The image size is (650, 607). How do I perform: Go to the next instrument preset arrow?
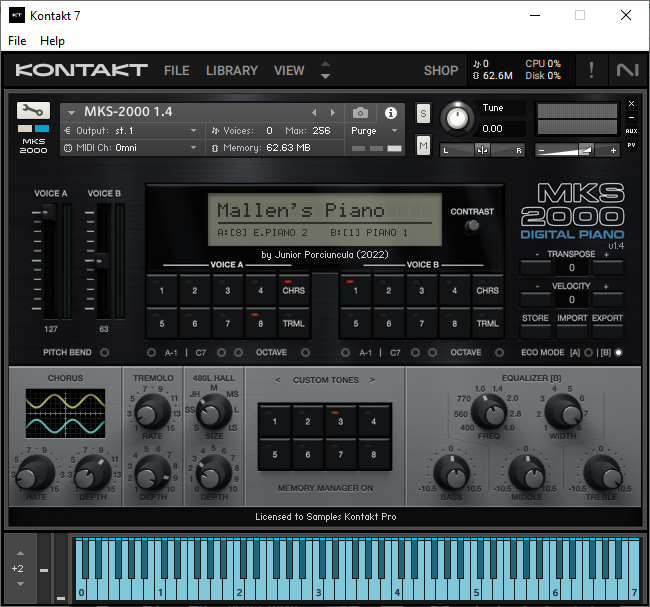332,112
